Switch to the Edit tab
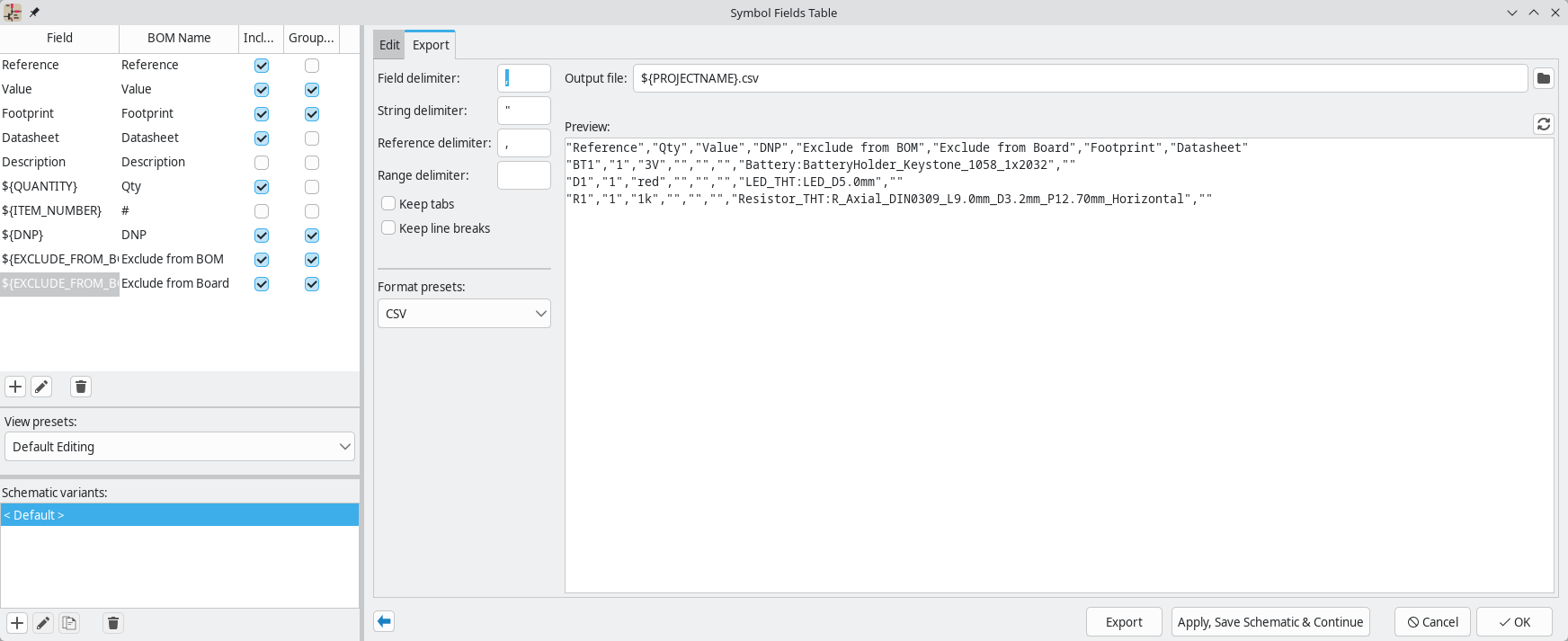This screenshot has height=641, width=1568. point(389,45)
